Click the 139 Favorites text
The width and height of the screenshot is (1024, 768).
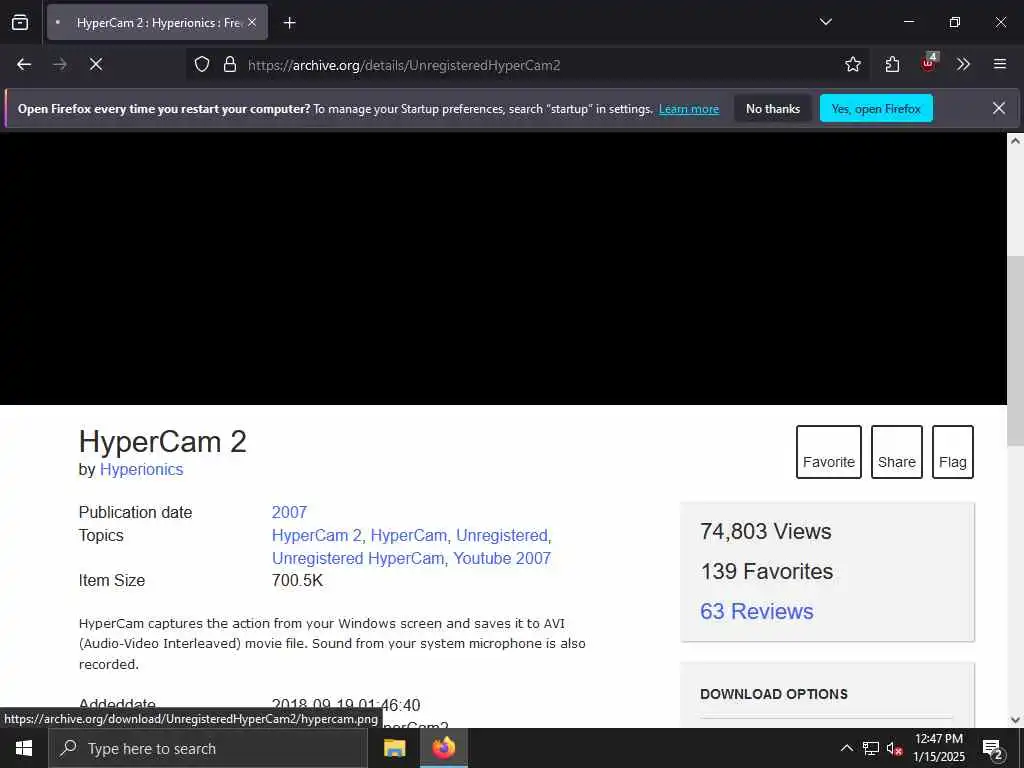click(x=766, y=571)
